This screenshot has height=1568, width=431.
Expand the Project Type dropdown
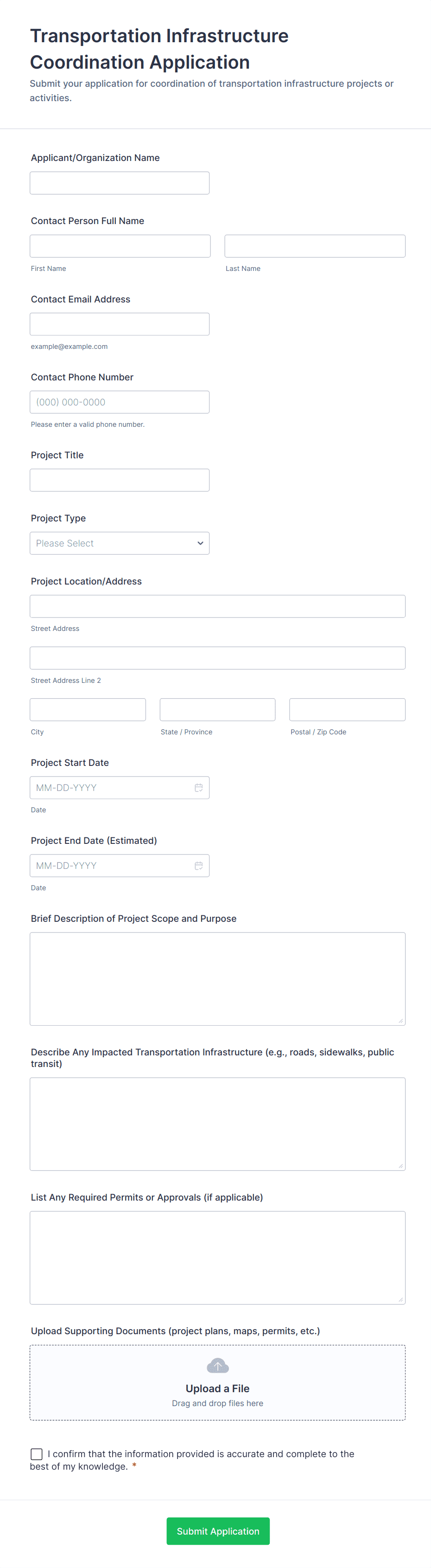tap(120, 543)
